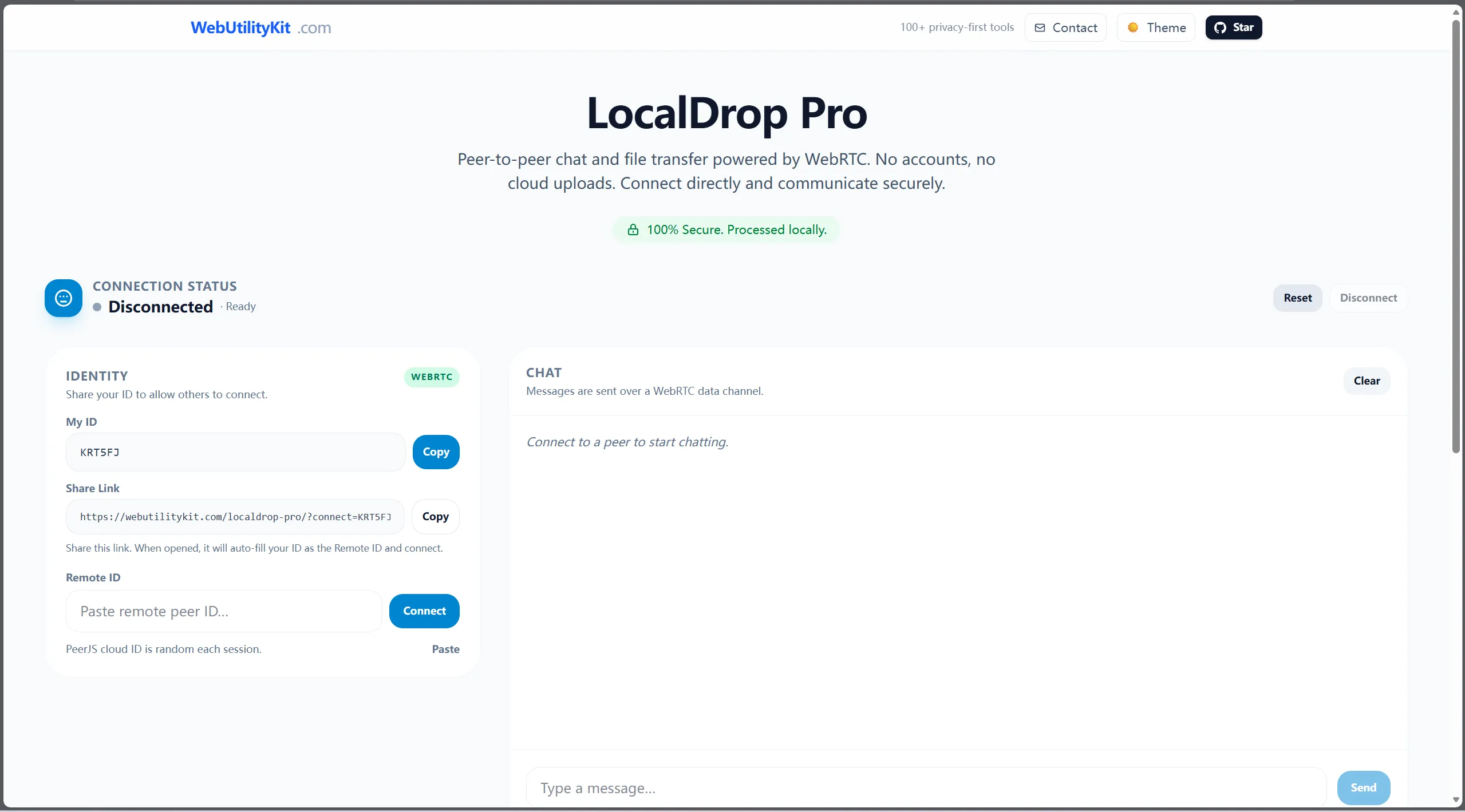This screenshot has width=1465, height=812.
Task: Click the WEBRTC badge in the Identity panel
Action: click(x=431, y=377)
